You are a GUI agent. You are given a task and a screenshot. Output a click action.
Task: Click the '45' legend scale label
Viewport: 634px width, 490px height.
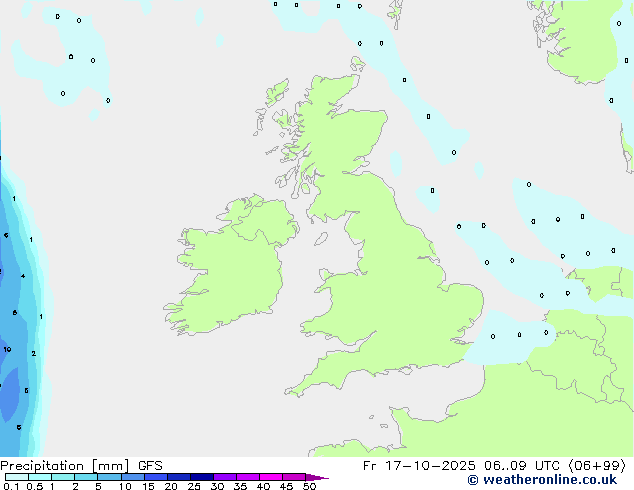point(286,486)
